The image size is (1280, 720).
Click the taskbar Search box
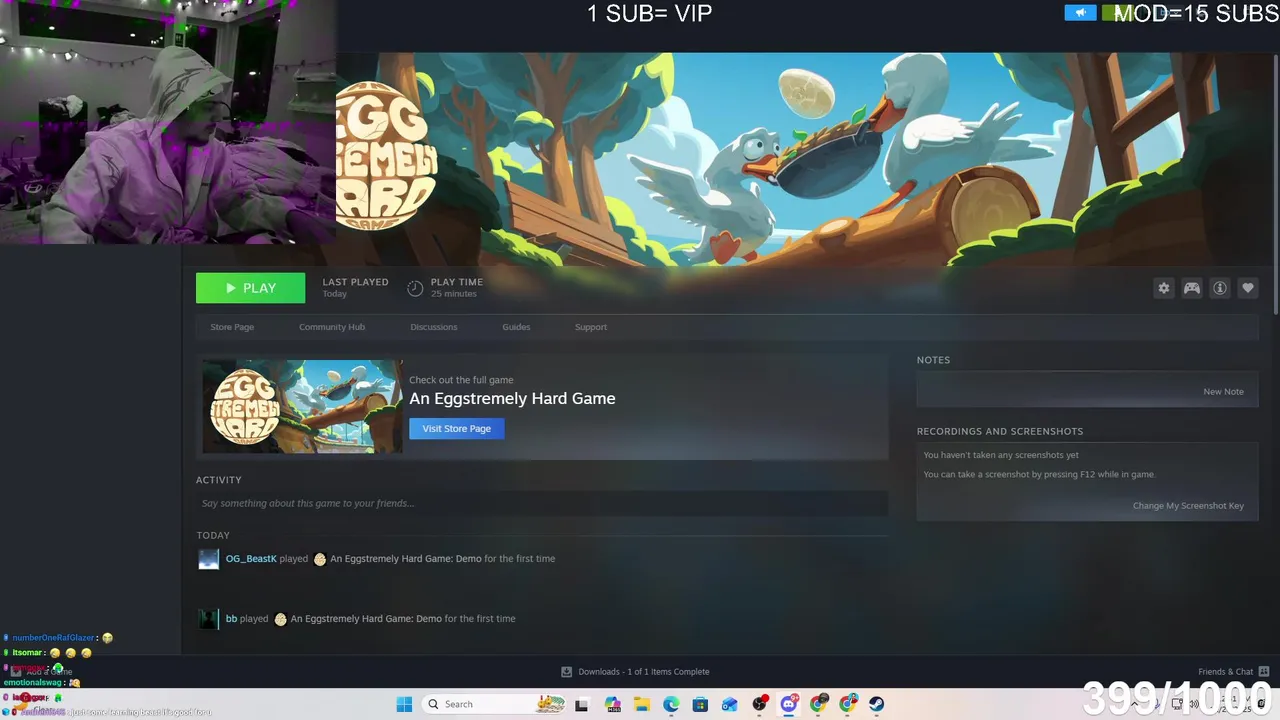(494, 704)
